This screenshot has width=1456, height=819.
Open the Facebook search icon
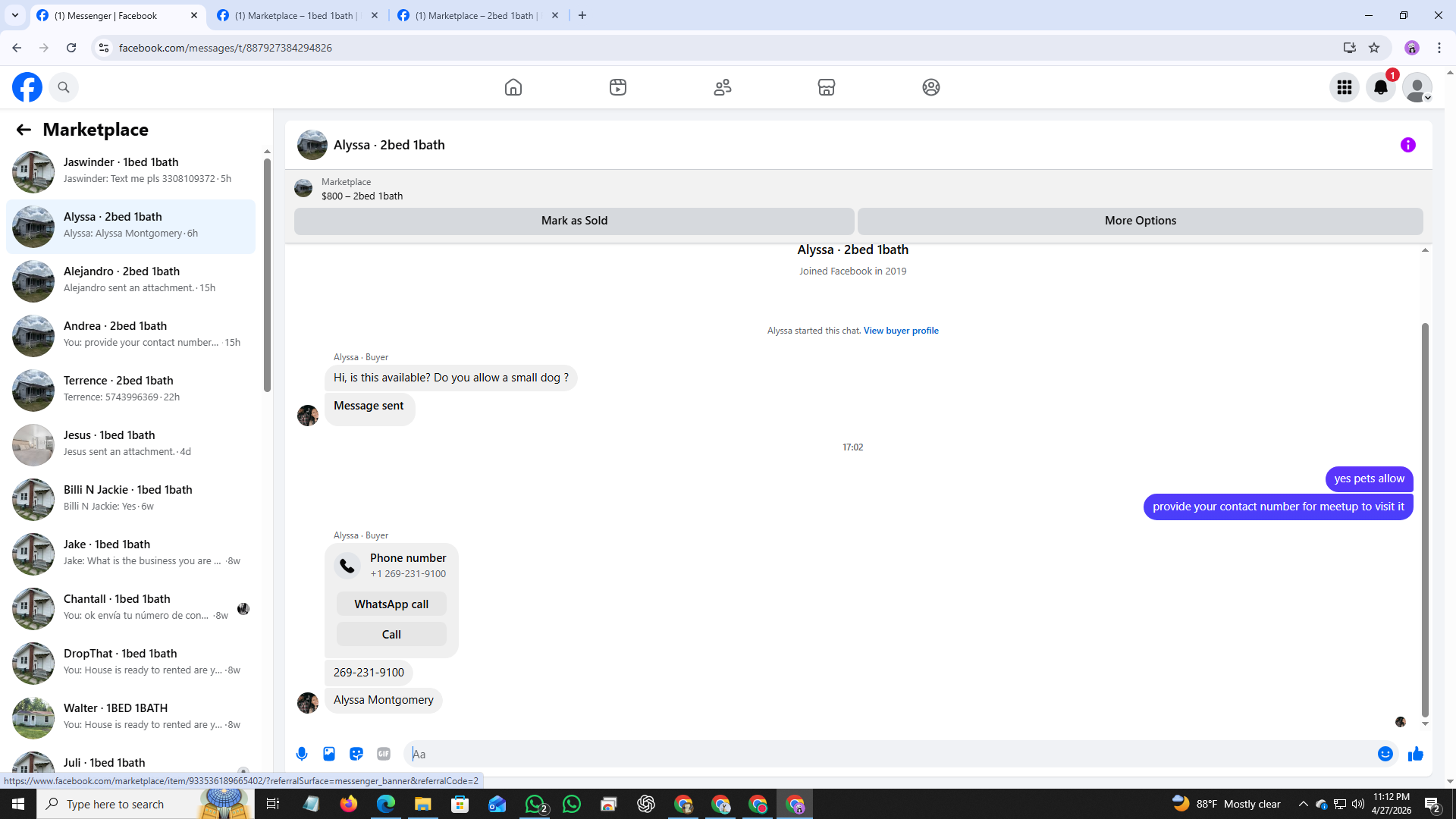pos(64,87)
